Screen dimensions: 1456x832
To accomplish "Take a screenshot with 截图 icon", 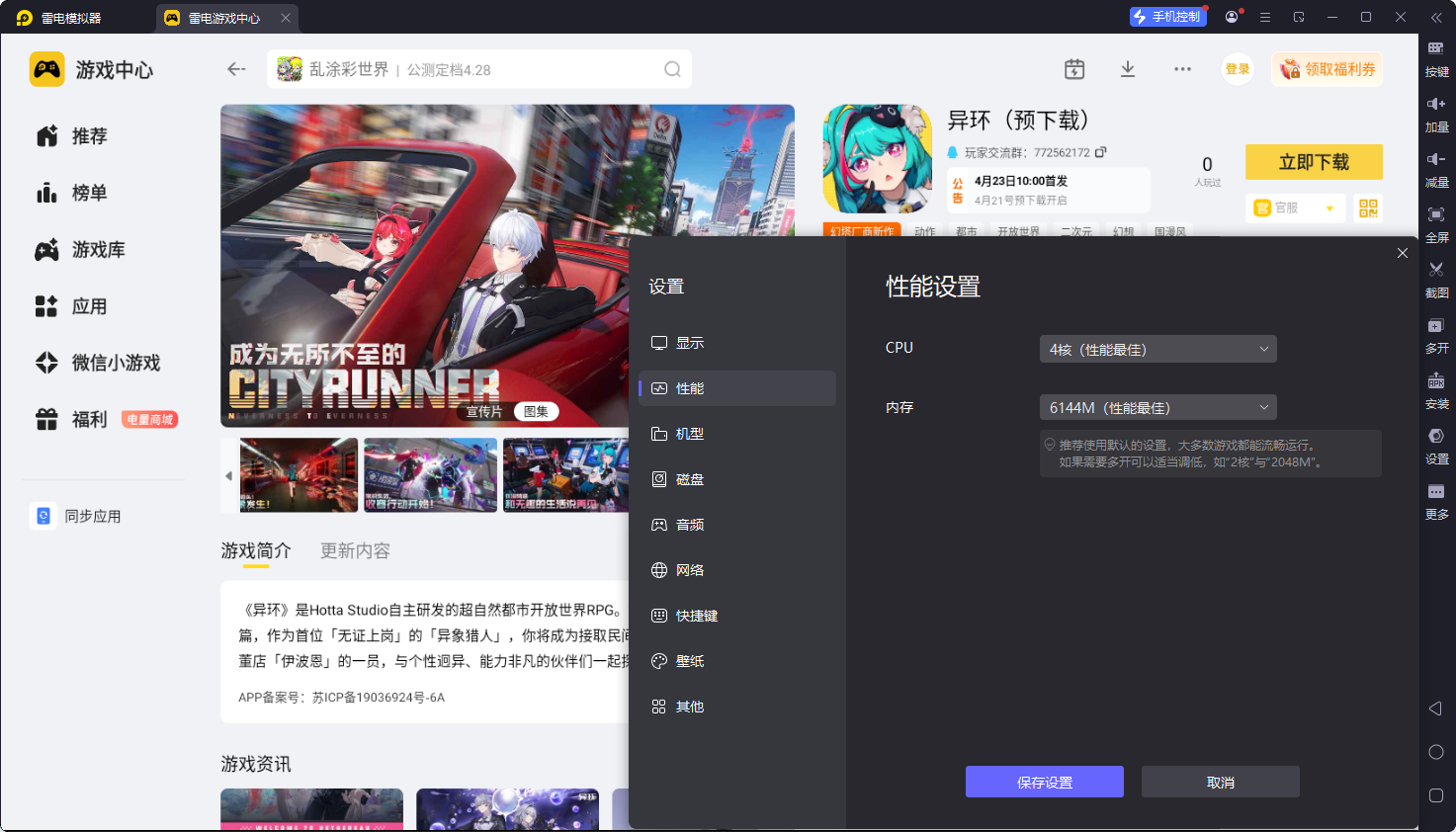I will [x=1436, y=280].
